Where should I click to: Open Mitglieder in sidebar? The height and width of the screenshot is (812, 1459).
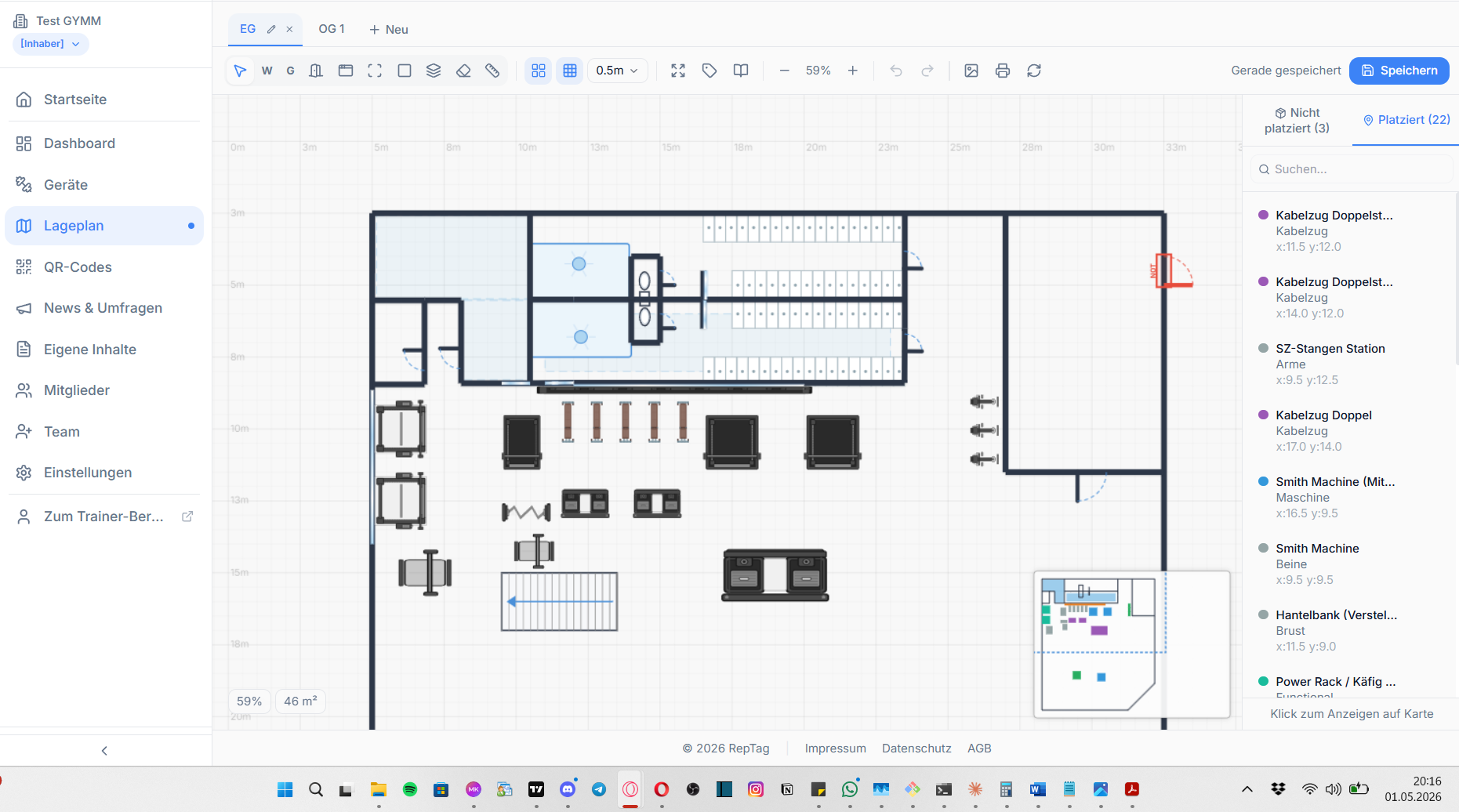pyautogui.click(x=104, y=390)
